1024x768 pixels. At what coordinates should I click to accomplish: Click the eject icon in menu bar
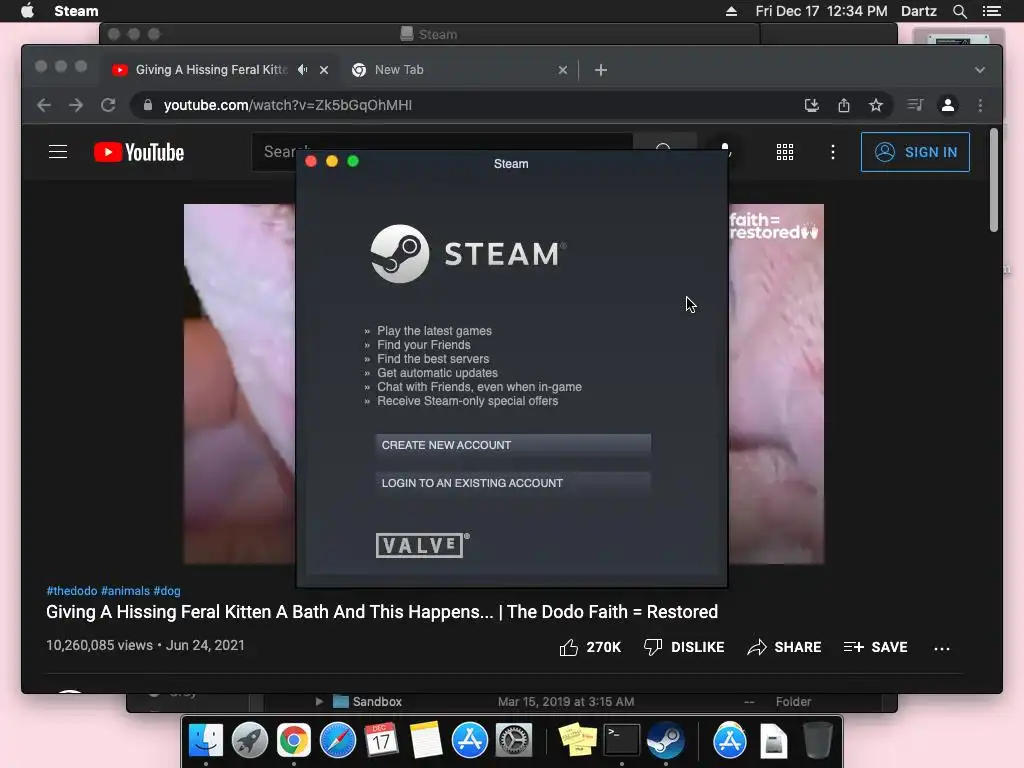(731, 11)
